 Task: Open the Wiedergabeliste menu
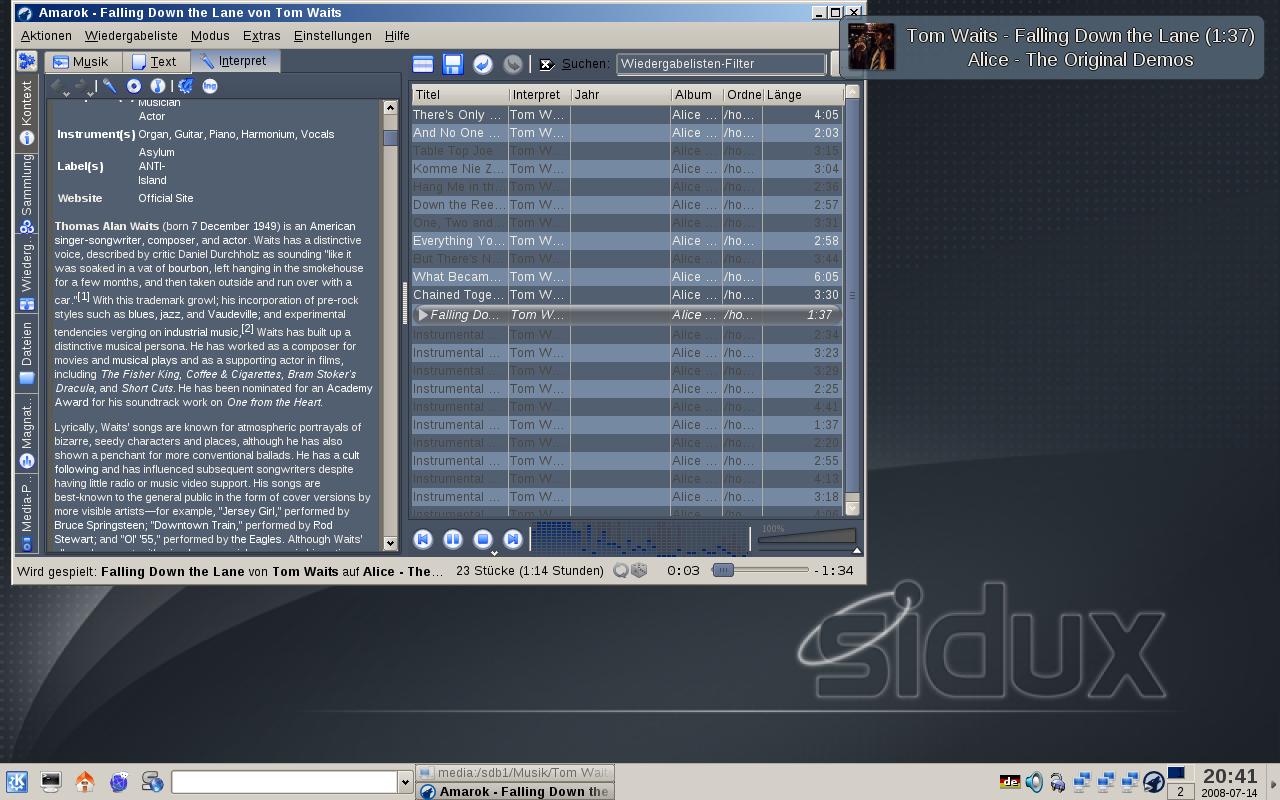[131, 36]
